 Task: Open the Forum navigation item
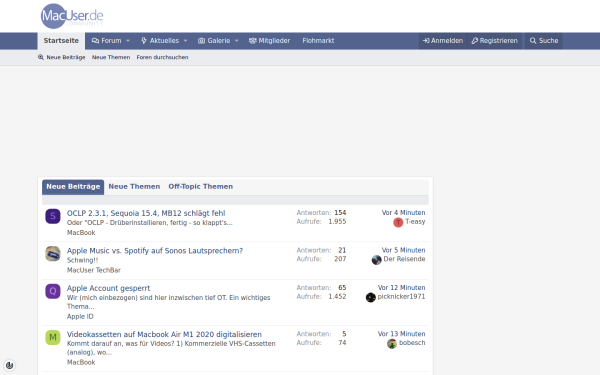(x=106, y=41)
